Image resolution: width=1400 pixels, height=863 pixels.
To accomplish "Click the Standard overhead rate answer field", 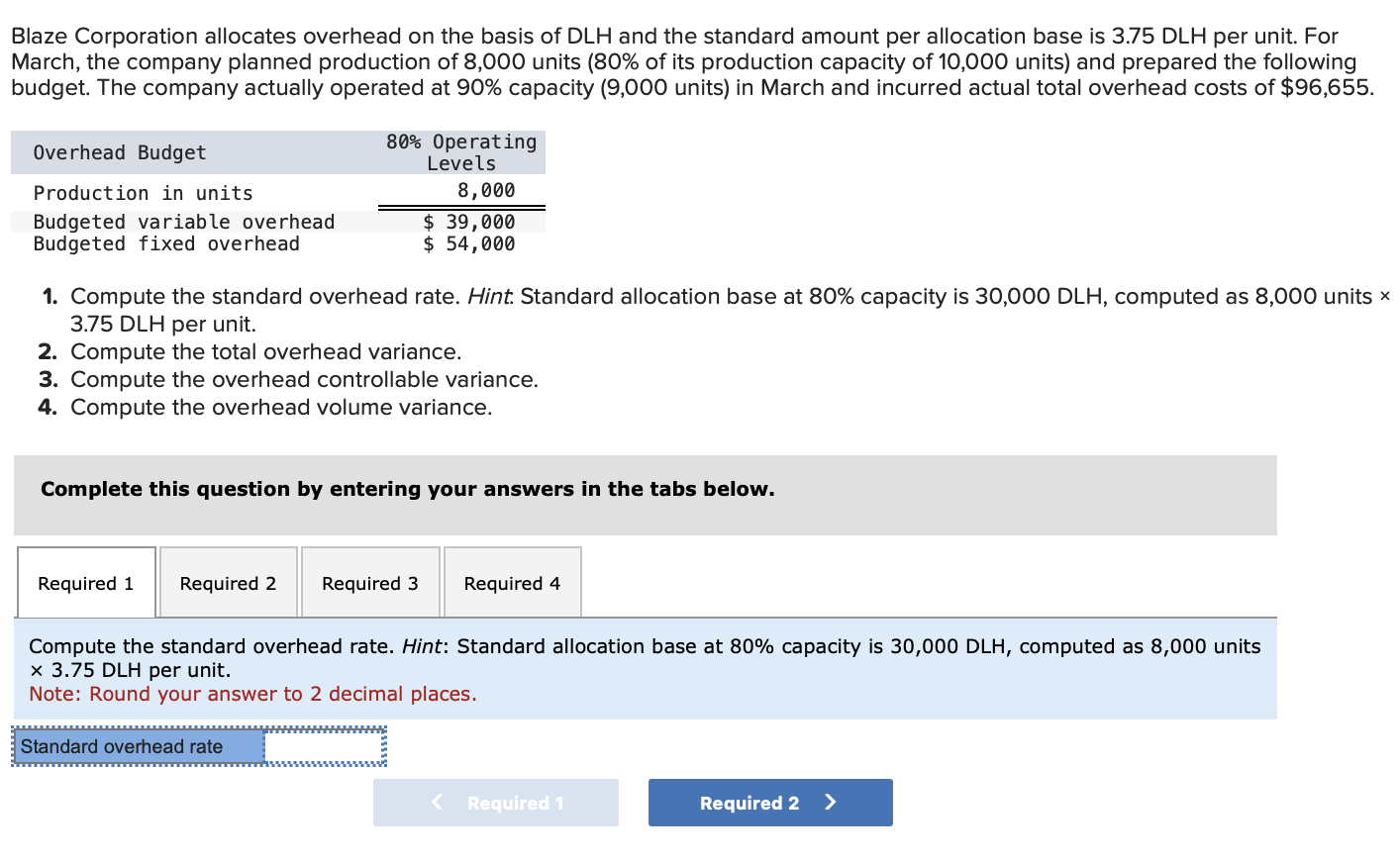I will (x=325, y=747).
